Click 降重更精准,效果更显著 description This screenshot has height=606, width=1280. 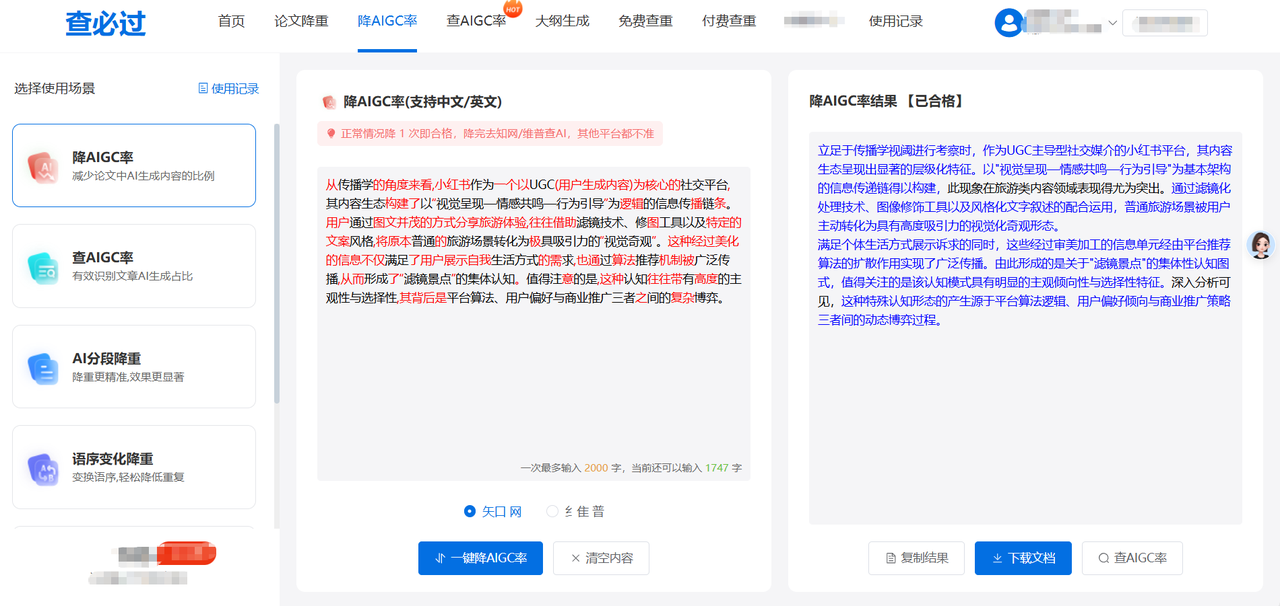[128, 377]
